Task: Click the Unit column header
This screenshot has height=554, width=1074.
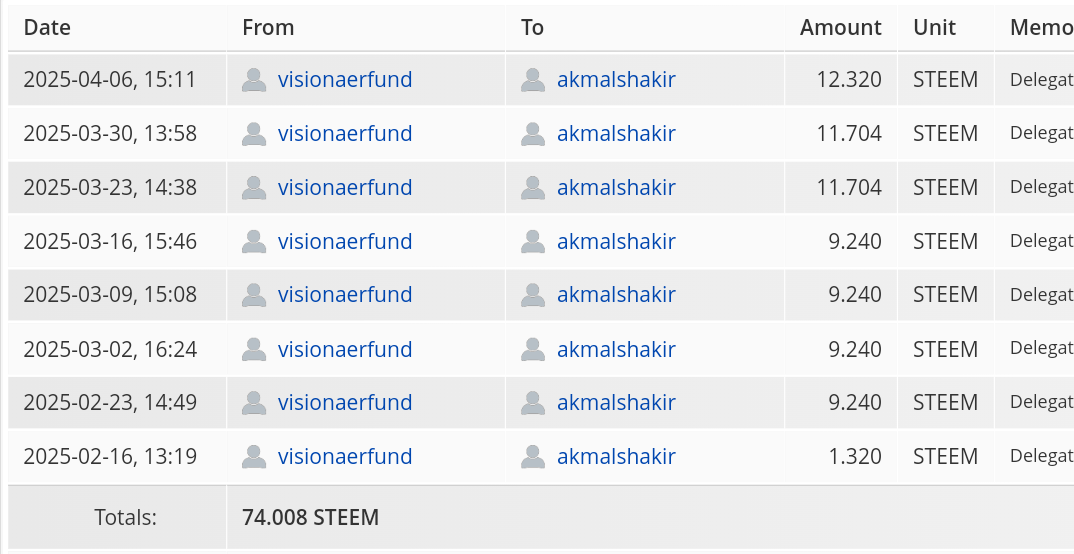Action: (934, 27)
